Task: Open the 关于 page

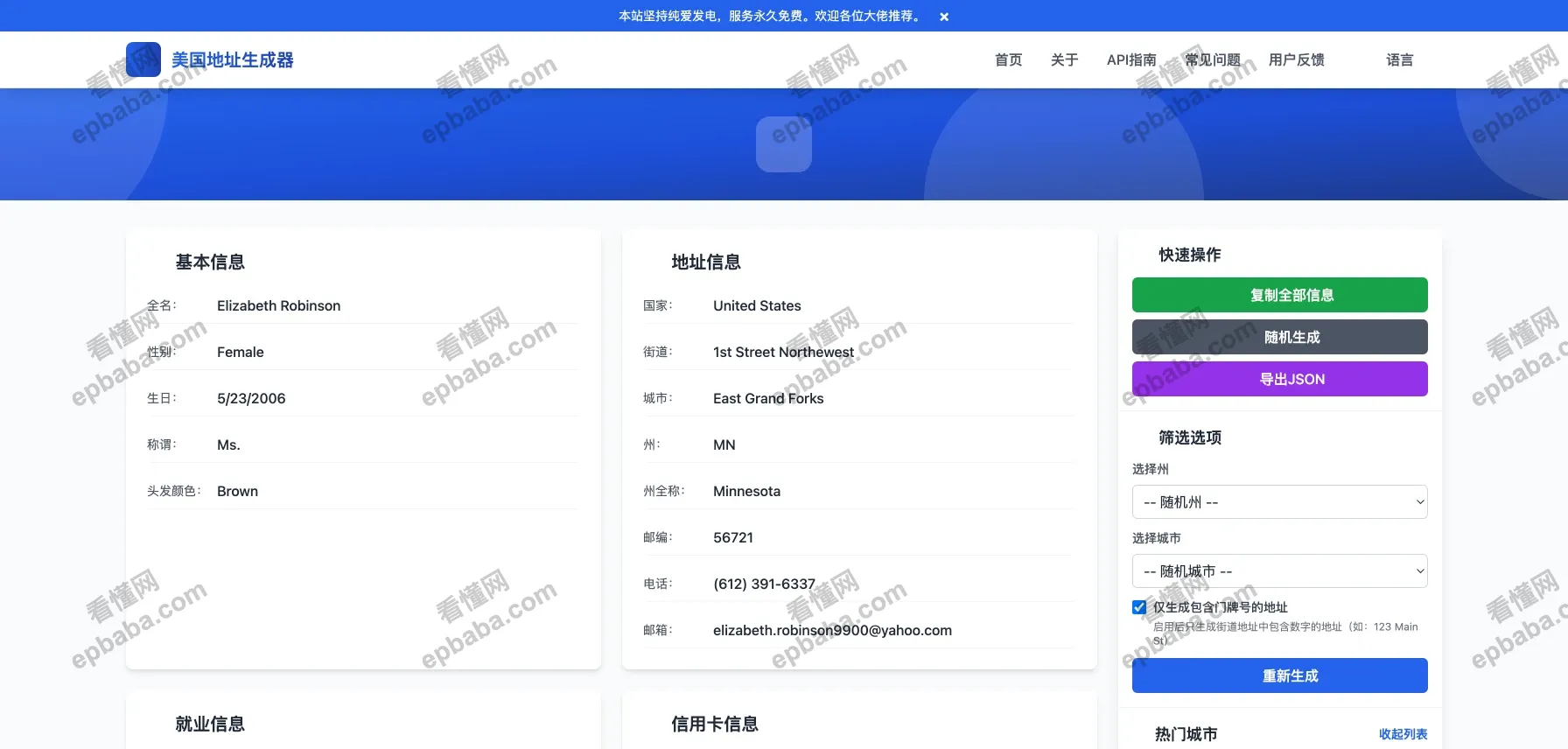Action: 1065,59
